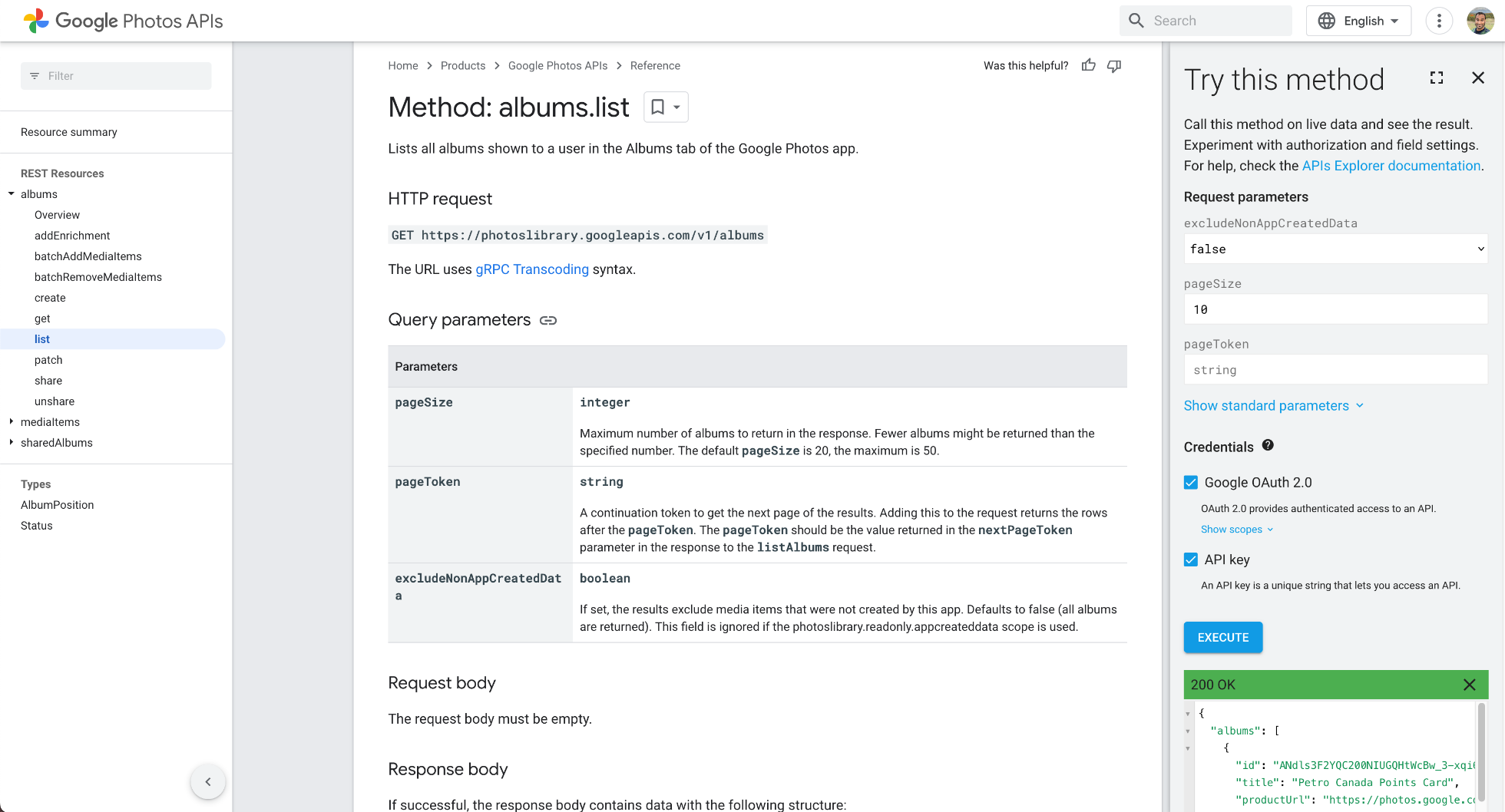Image resolution: width=1505 pixels, height=812 pixels.
Task: Click the thumbs up helpful icon
Action: pos(1088,66)
